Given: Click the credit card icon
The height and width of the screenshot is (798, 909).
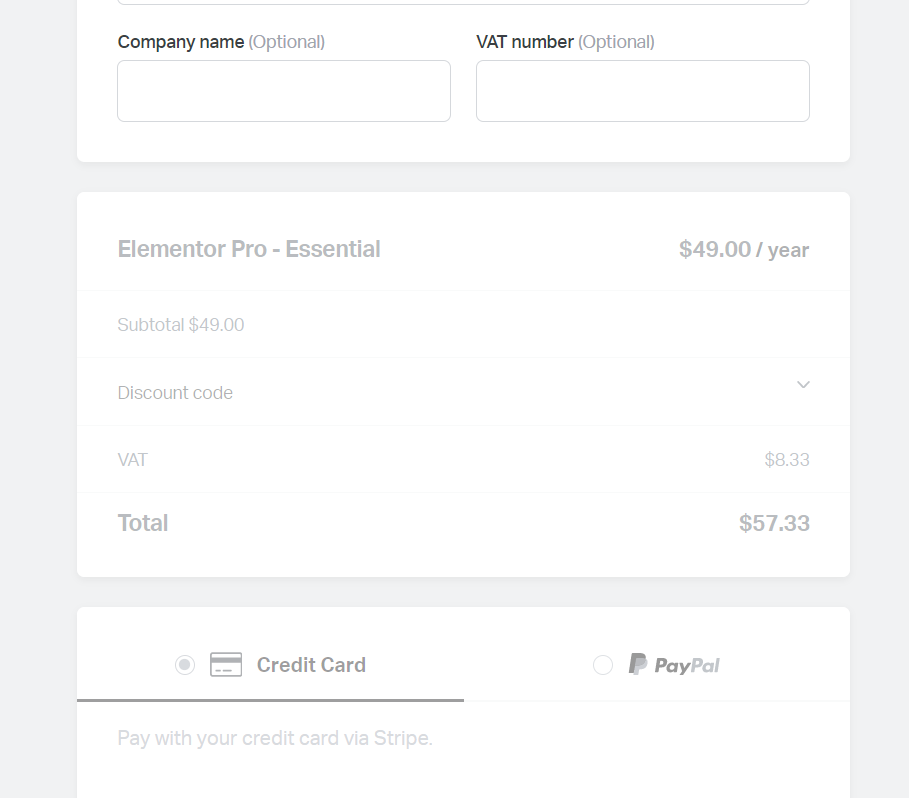Looking at the screenshot, I should point(226,665).
